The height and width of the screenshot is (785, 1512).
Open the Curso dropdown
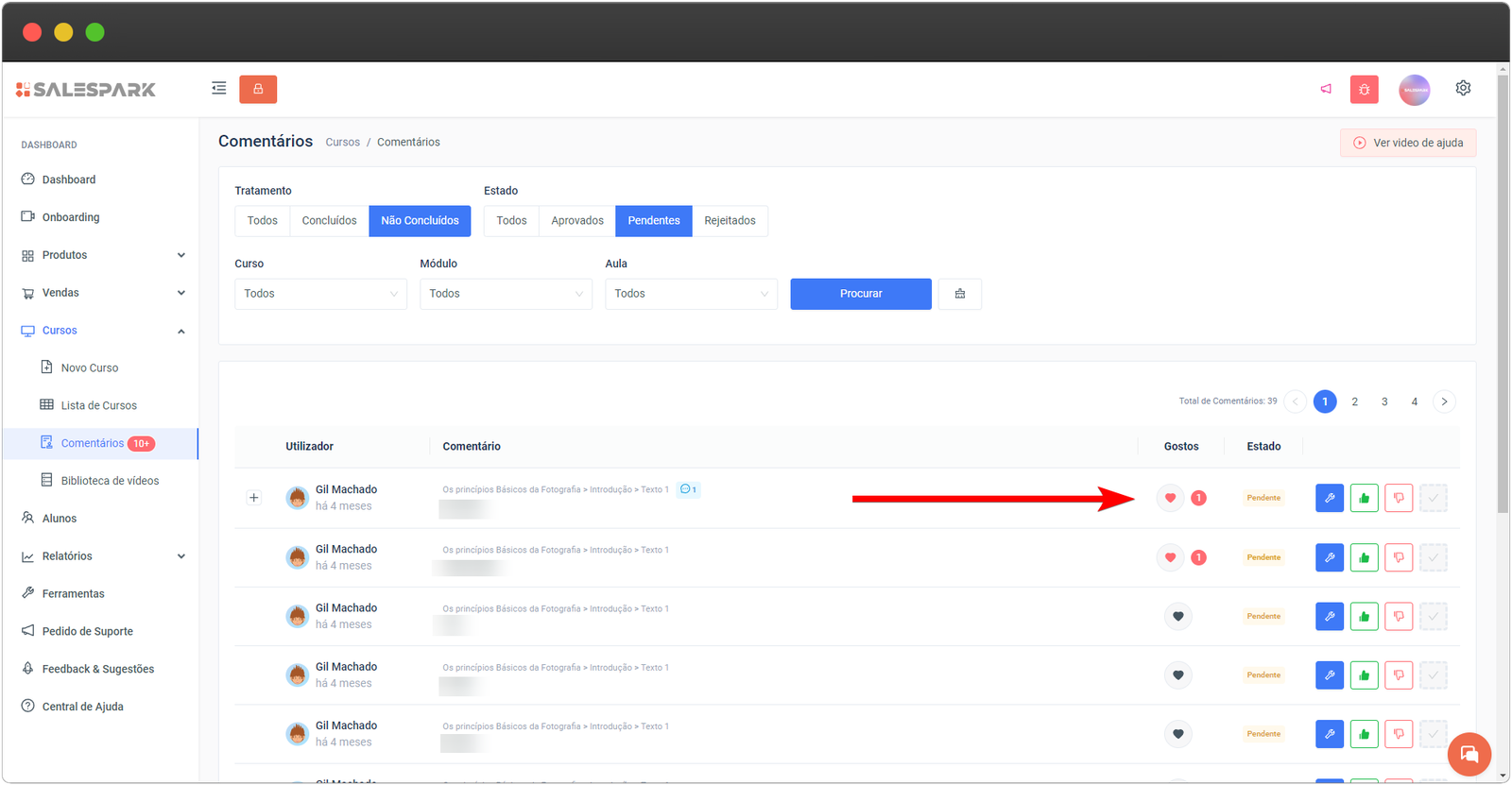tap(320, 294)
